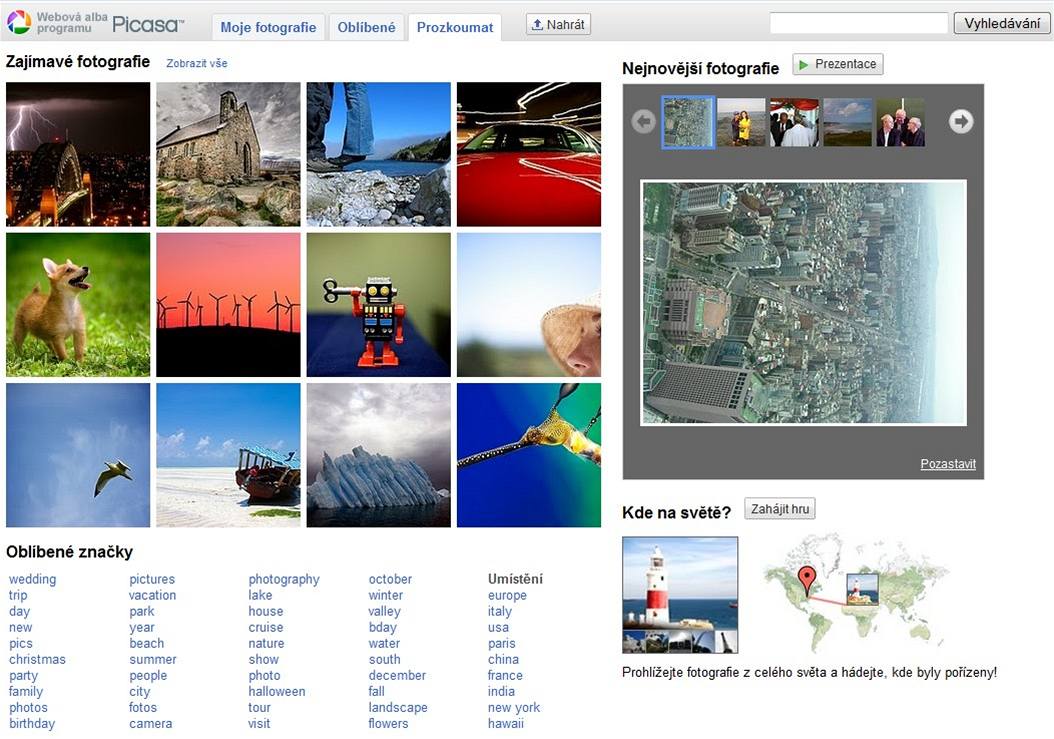Open the Moje fotografie tab

point(268,27)
